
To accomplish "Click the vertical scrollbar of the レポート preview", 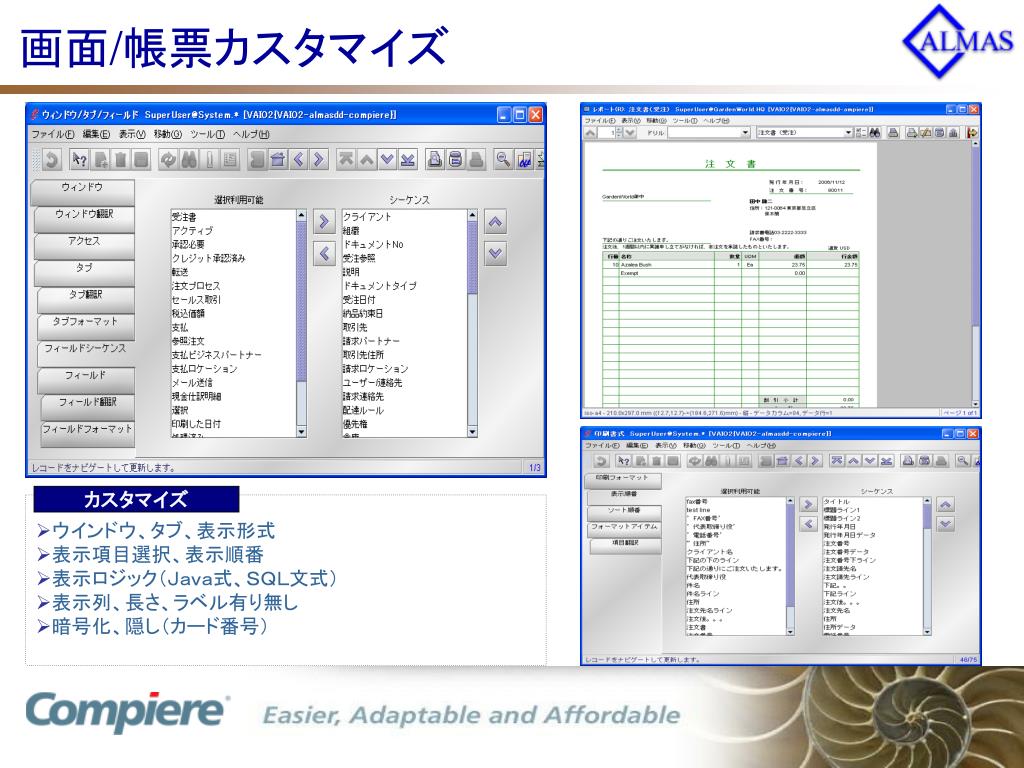I will click(976, 273).
